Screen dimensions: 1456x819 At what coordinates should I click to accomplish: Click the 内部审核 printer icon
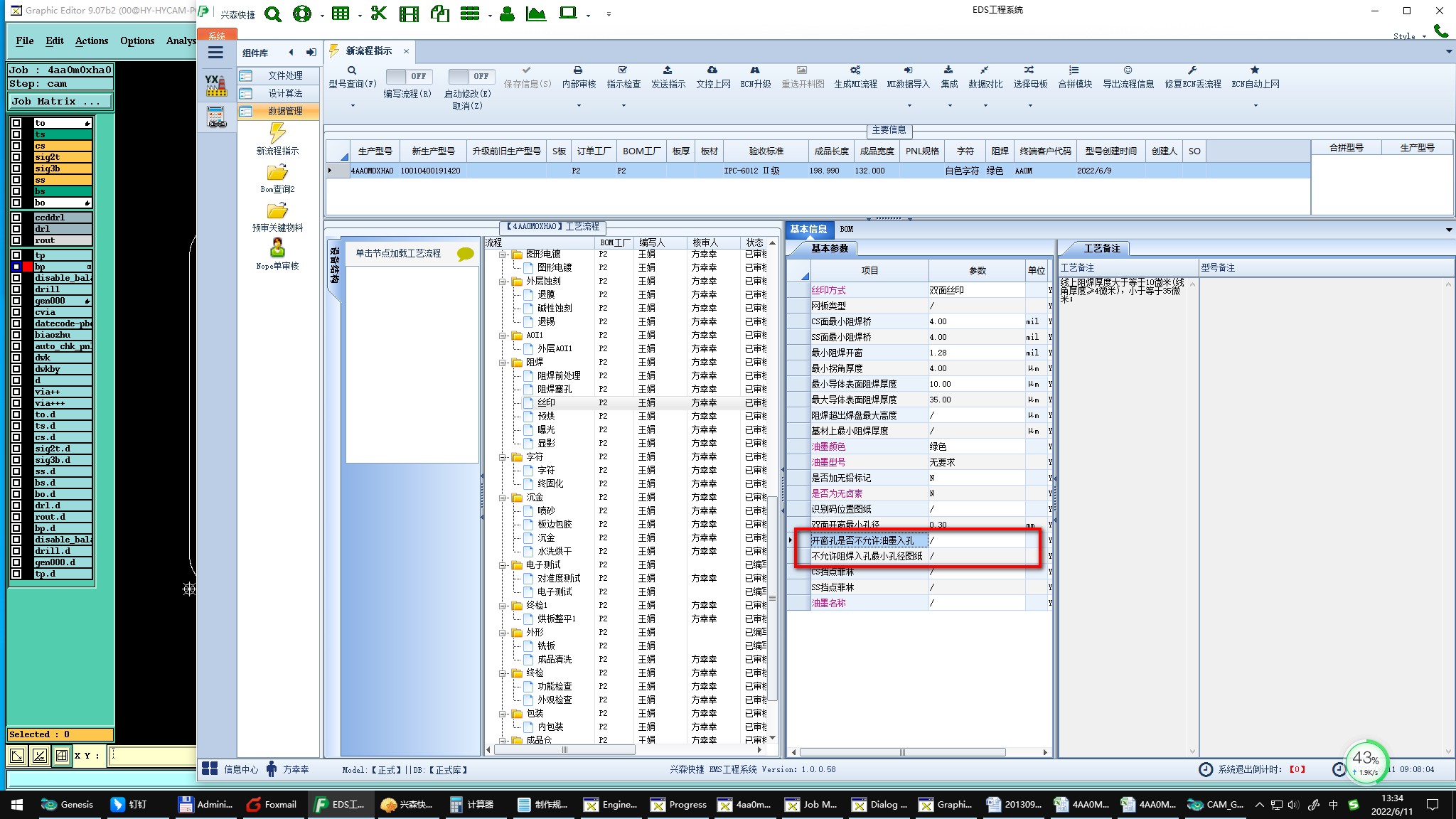click(x=578, y=70)
